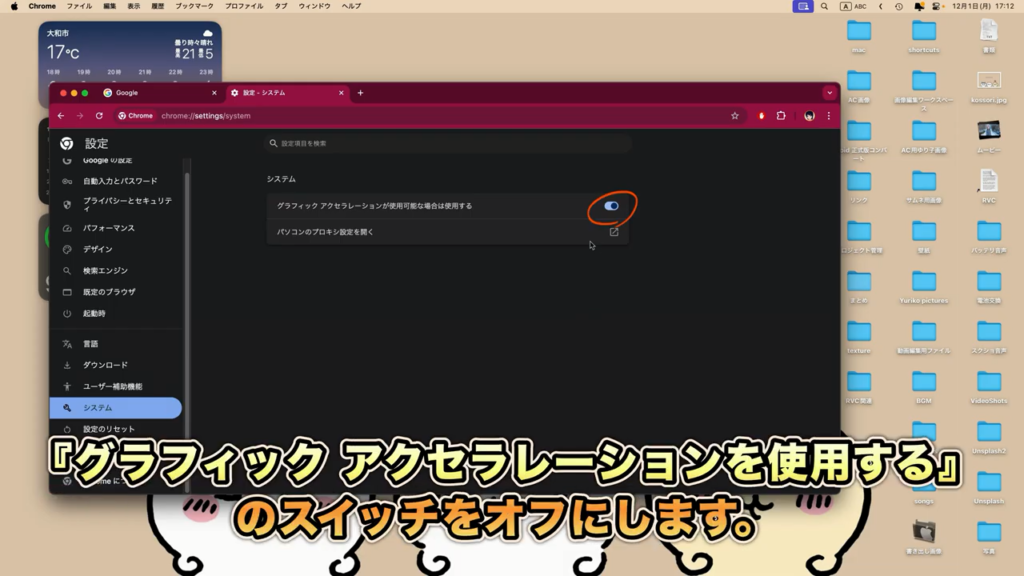The height and width of the screenshot is (576, 1024).
Task: Open the computer's proxy settings external link
Action: coord(614,232)
